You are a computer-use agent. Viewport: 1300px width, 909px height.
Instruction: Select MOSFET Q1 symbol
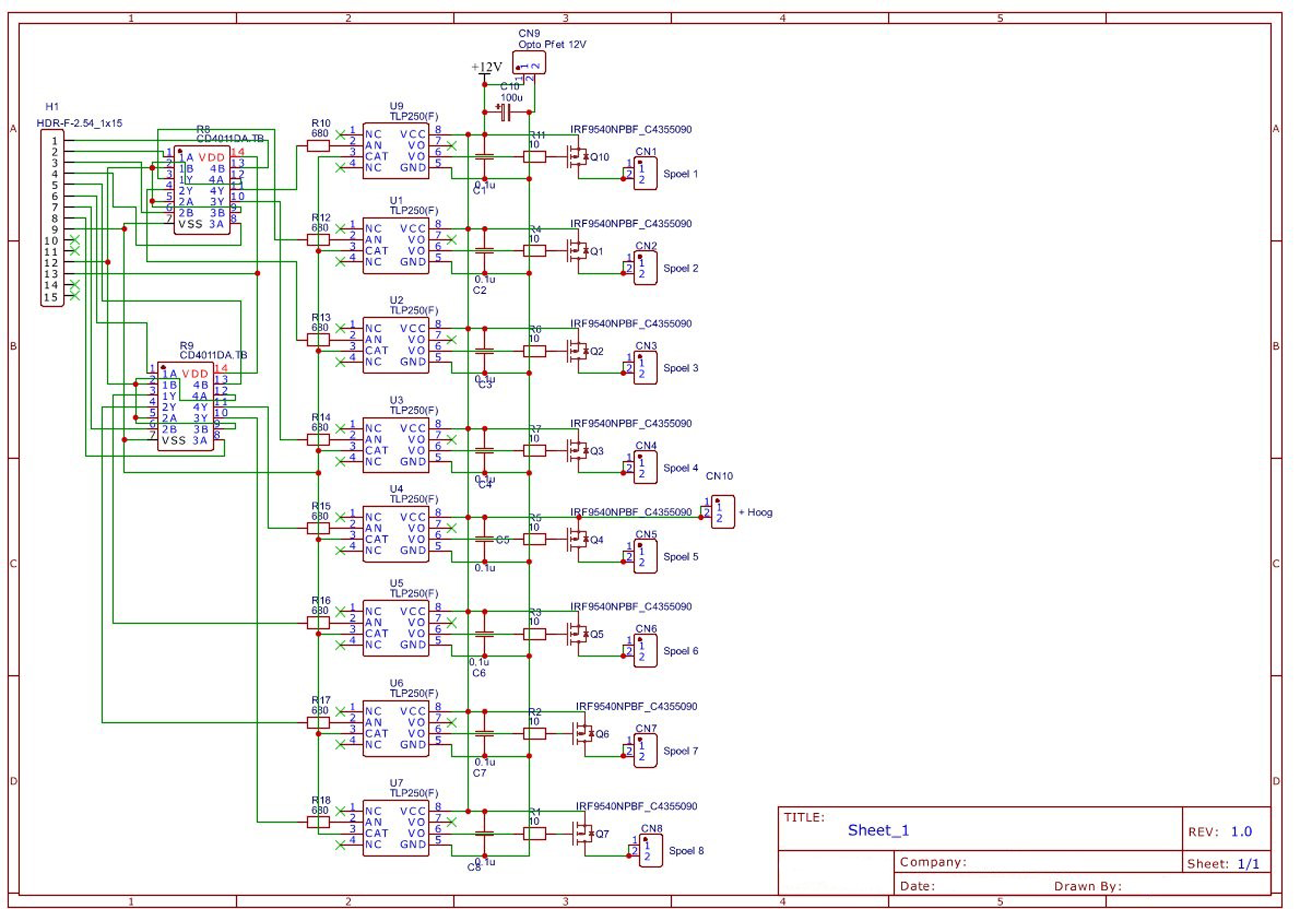click(x=578, y=252)
